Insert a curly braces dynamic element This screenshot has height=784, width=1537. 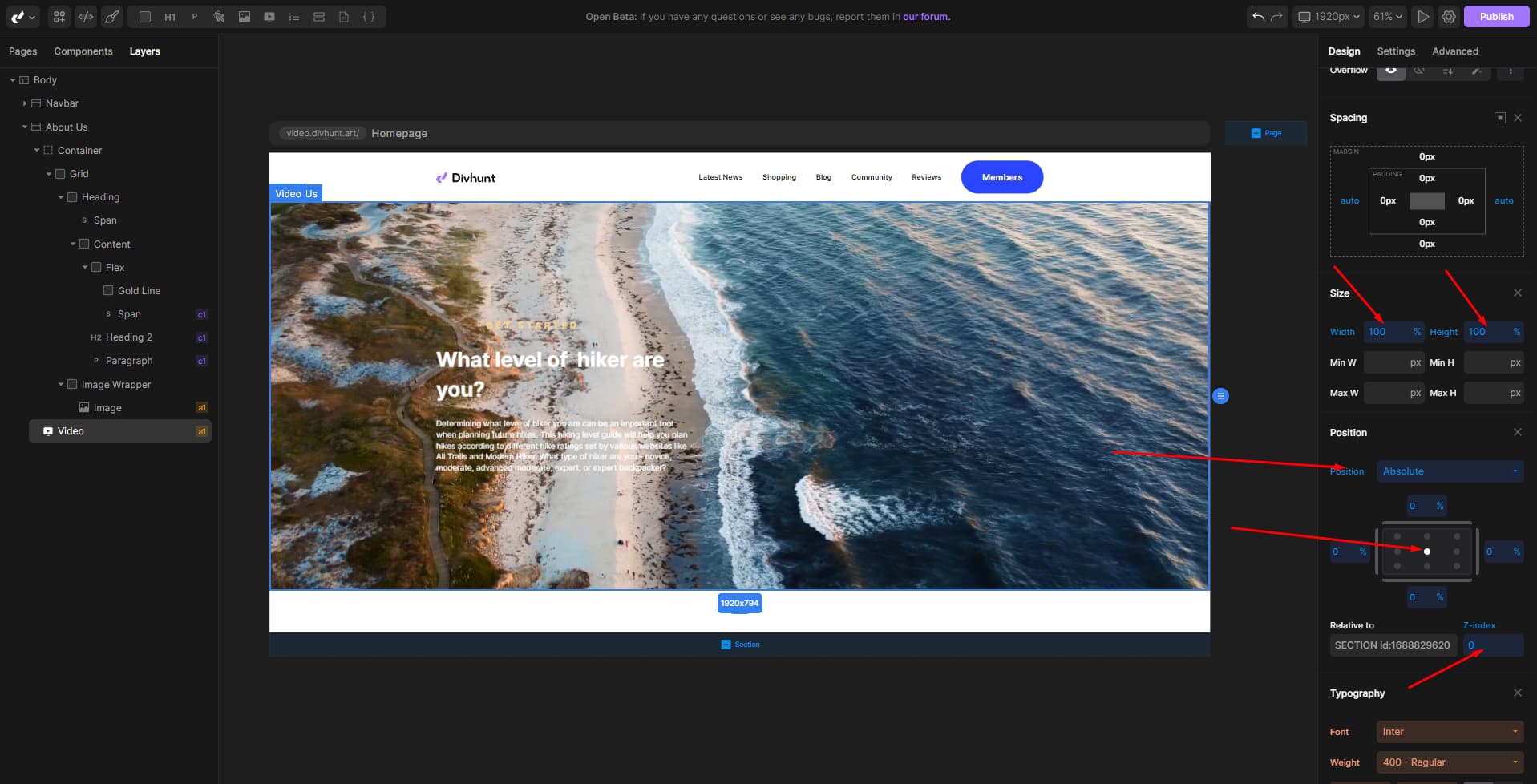[x=369, y=16]
